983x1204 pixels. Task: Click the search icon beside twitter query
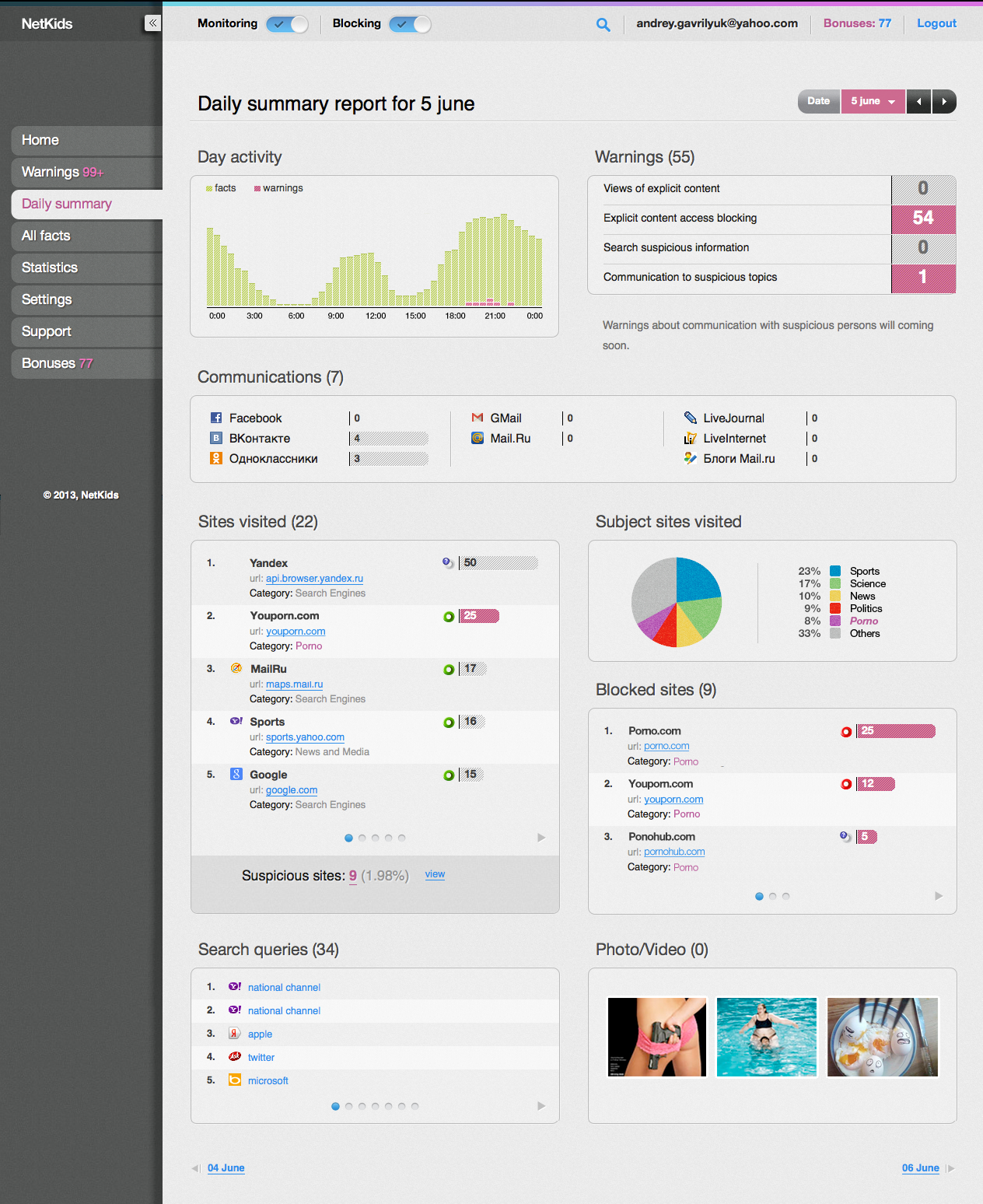[234, 1056]
